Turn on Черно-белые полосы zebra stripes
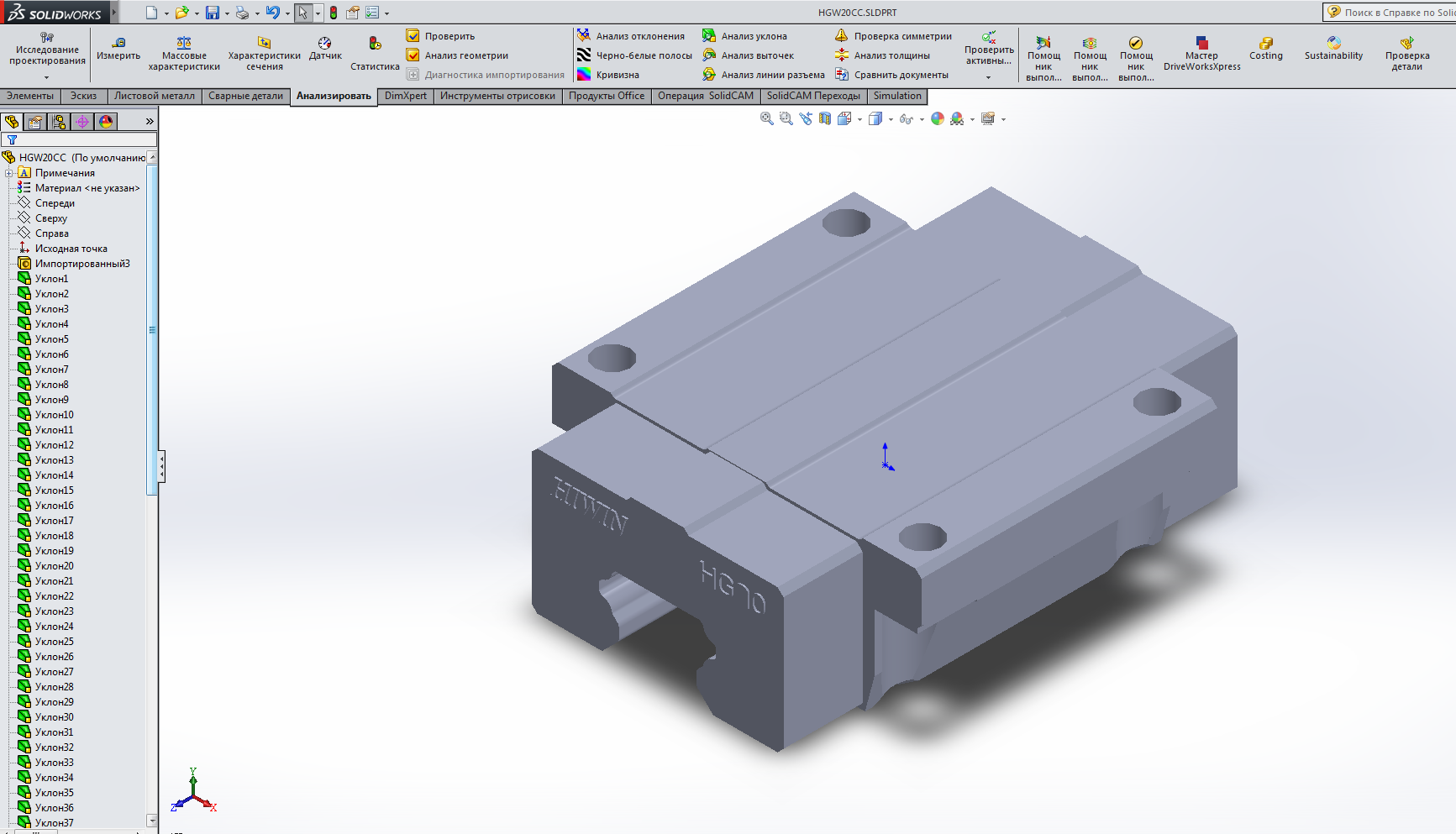Image resolution: width=1456 pixels, height=834 pixels. click(634, 55)
